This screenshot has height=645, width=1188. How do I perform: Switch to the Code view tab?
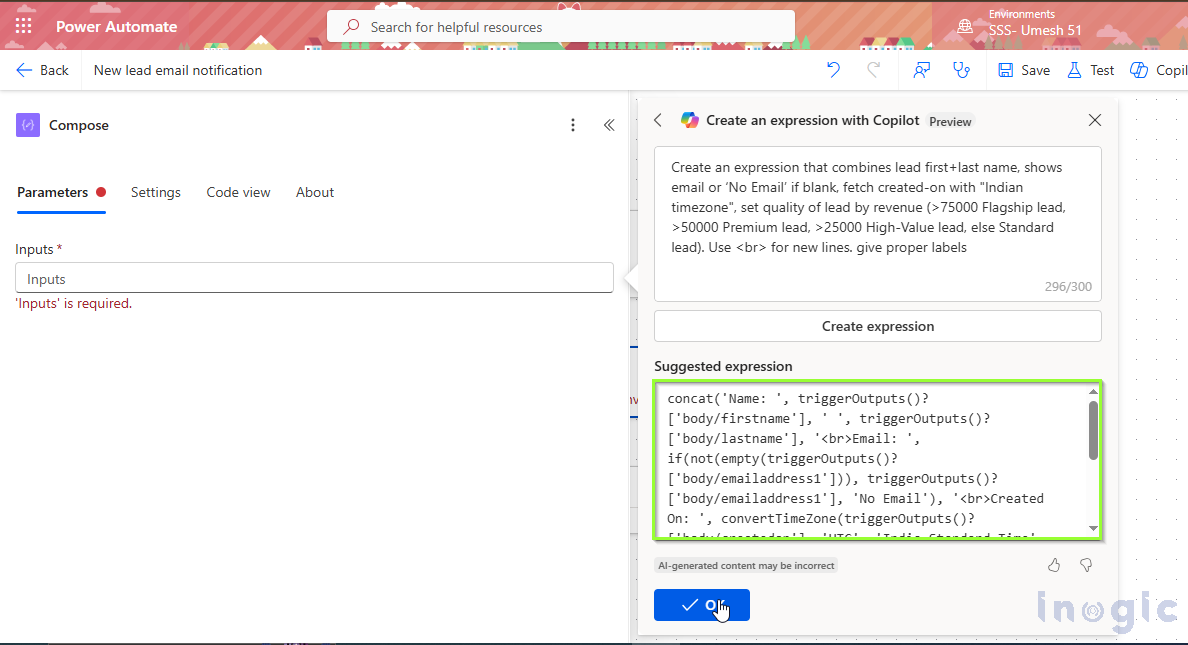pos(238,192)
